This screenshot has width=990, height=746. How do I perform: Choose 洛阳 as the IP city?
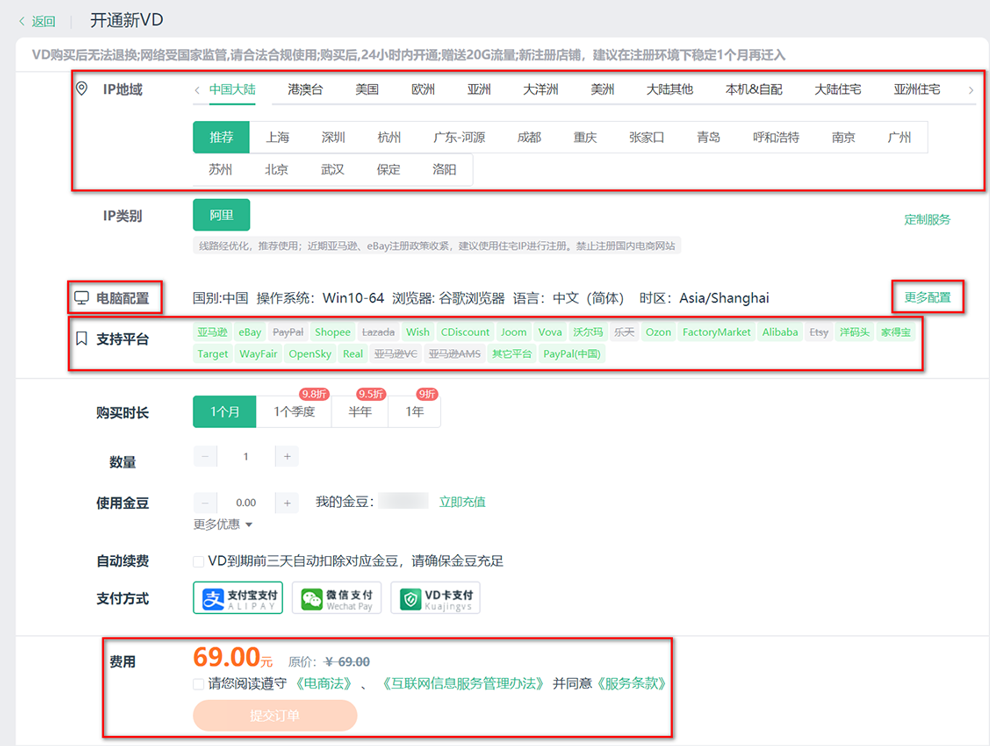click(x=444, y=169)
